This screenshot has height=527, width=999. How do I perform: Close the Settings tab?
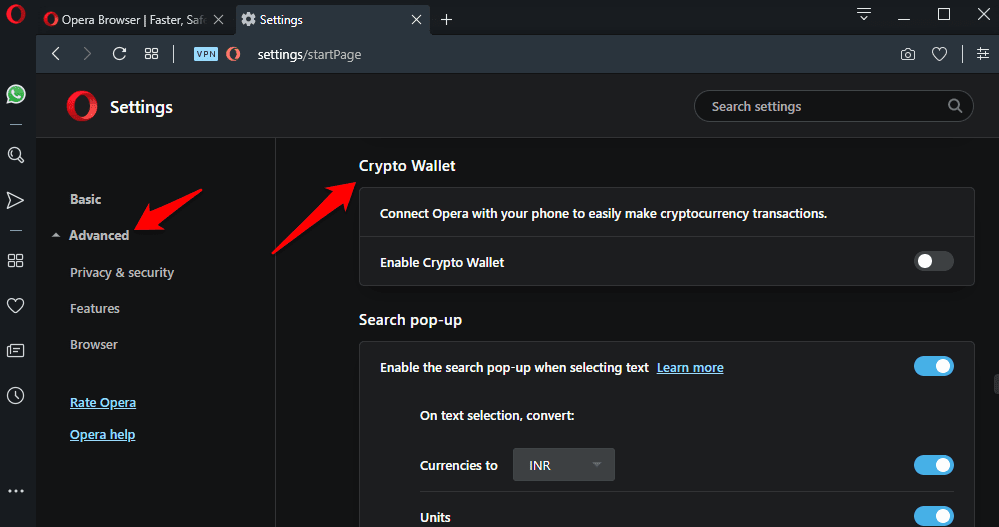coord(416,20)
